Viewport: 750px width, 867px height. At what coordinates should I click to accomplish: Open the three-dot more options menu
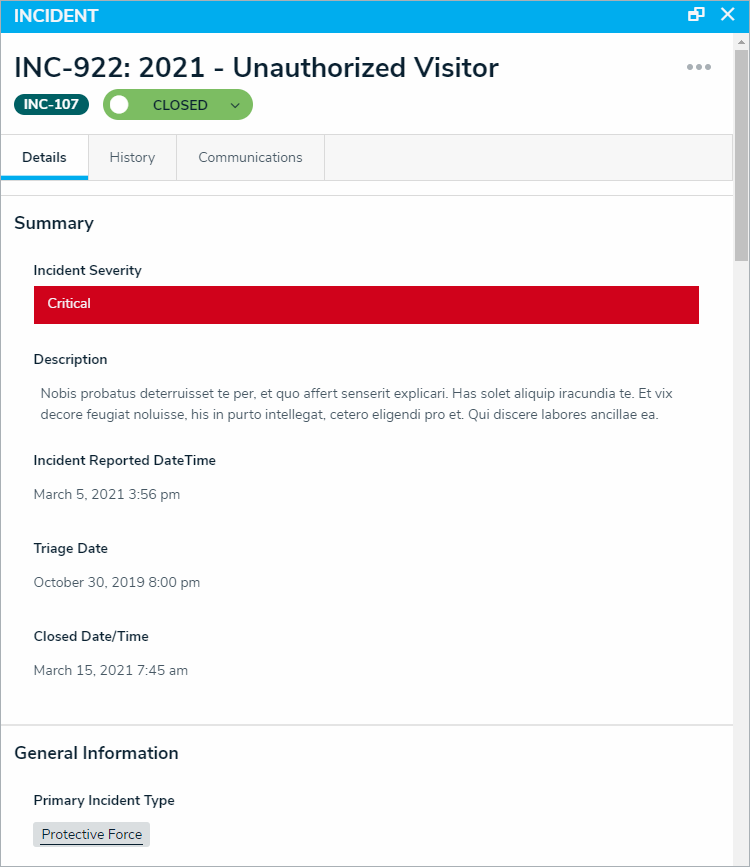pos(699,67)
